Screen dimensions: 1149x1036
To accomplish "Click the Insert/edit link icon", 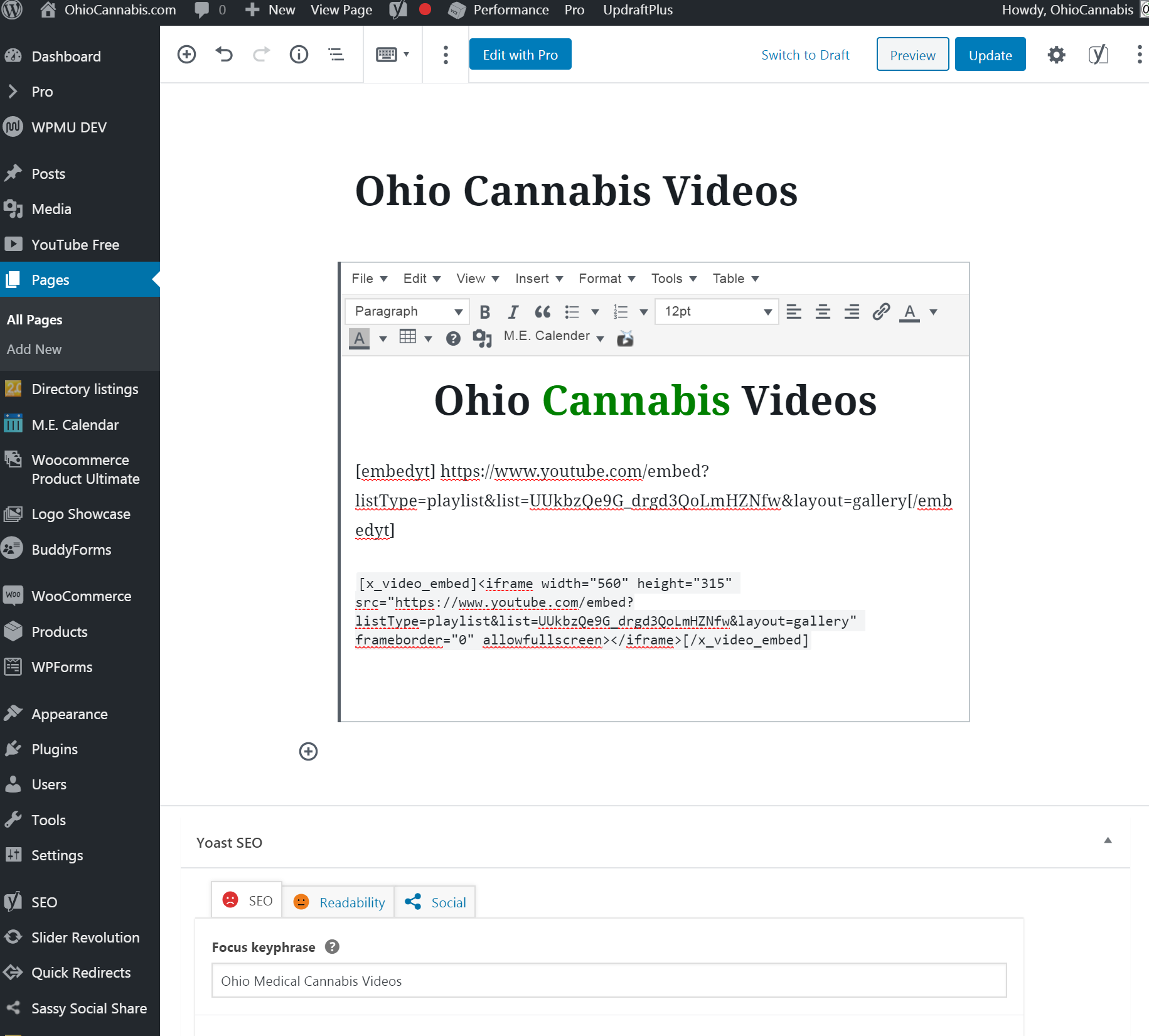I will click(x=881, y=312).
